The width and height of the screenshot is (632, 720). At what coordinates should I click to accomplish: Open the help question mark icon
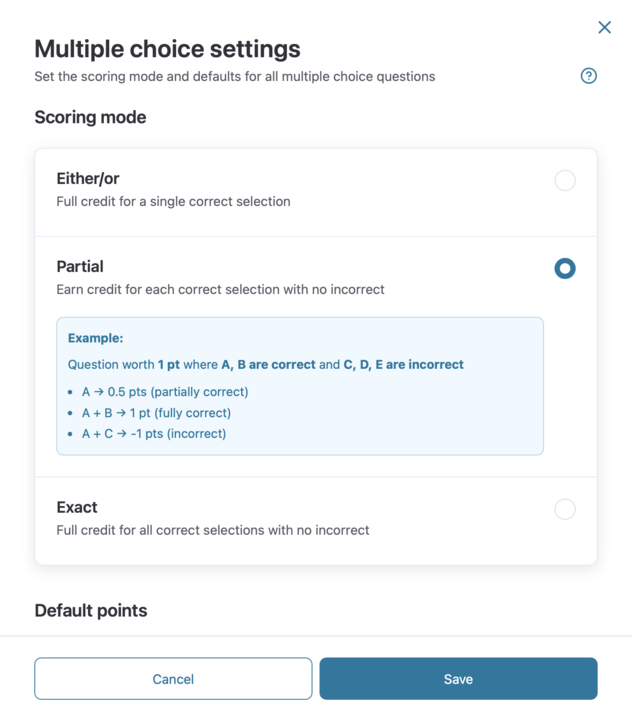click(589, 76)
